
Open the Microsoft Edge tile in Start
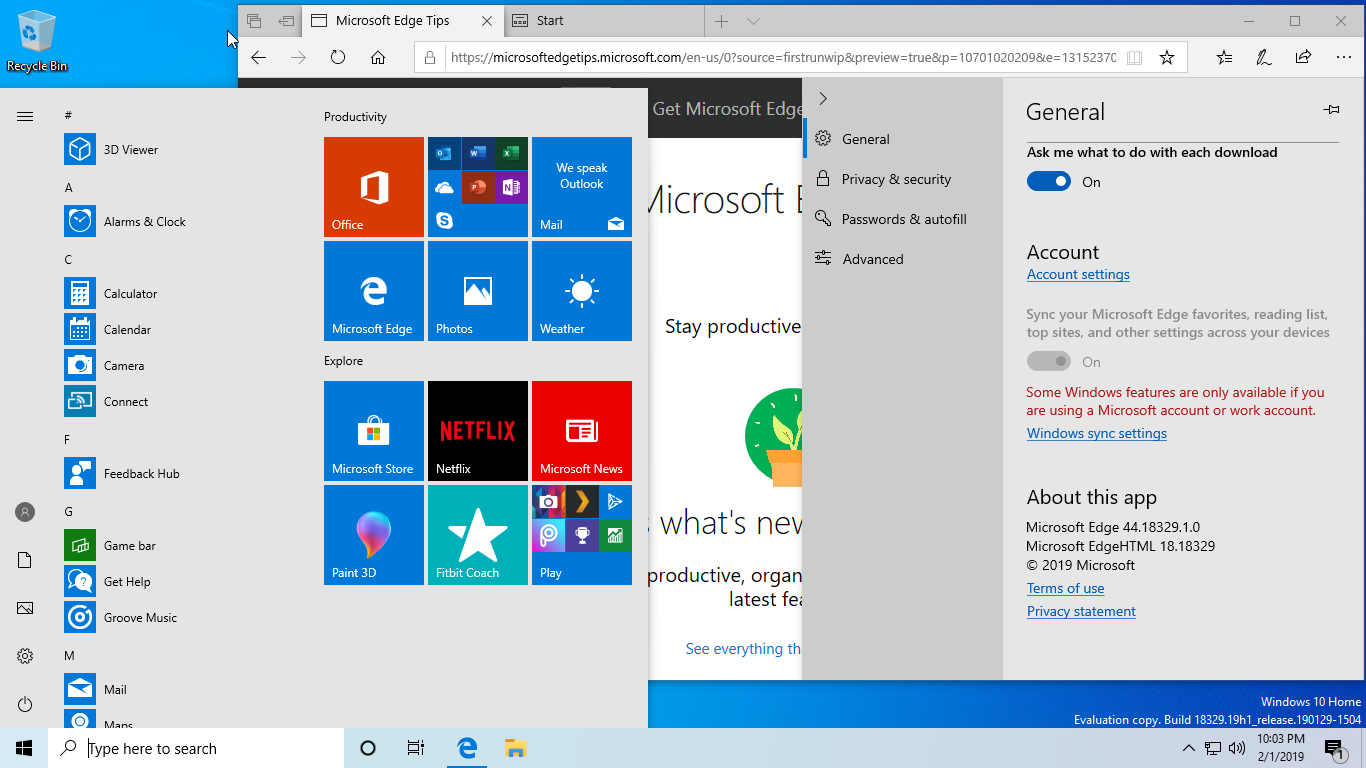(x=374, y=291)
